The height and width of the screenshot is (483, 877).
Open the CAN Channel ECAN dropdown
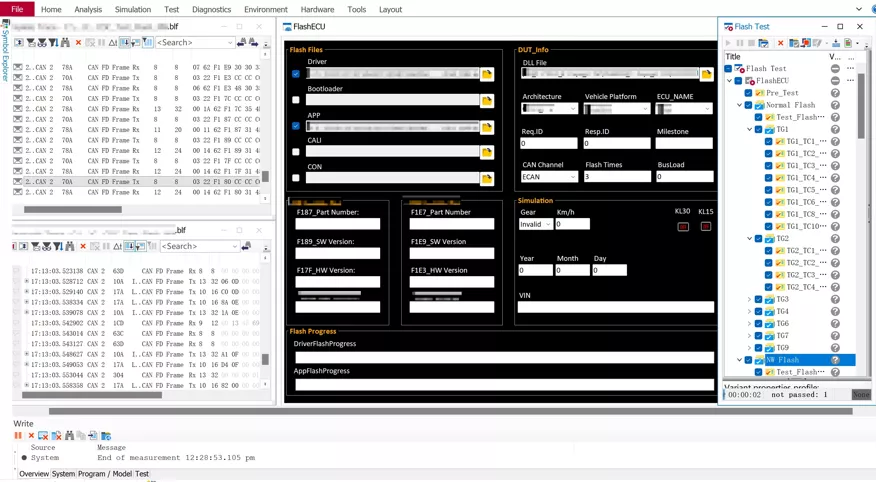pyautogui.click(x=549, y=177)
